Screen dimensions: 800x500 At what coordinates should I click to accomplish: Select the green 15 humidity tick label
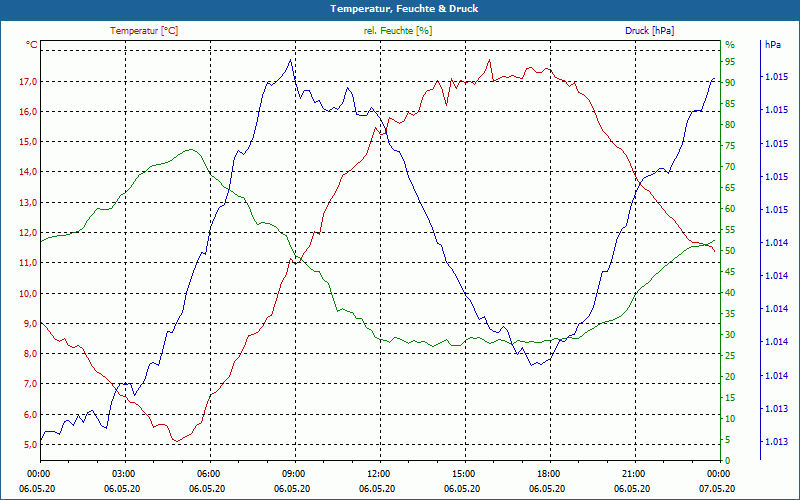point(730,397)
